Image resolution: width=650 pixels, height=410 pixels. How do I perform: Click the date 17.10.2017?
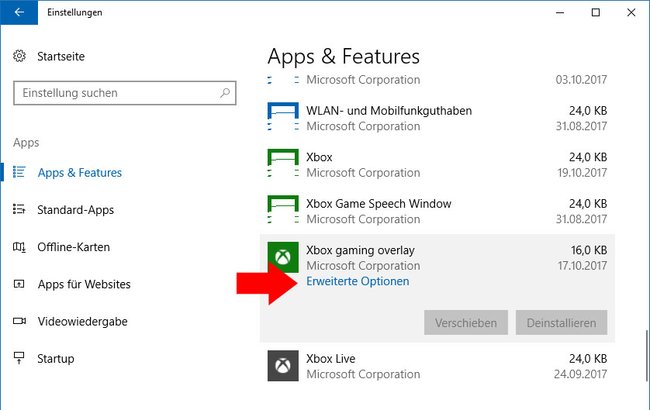point(582,265)
